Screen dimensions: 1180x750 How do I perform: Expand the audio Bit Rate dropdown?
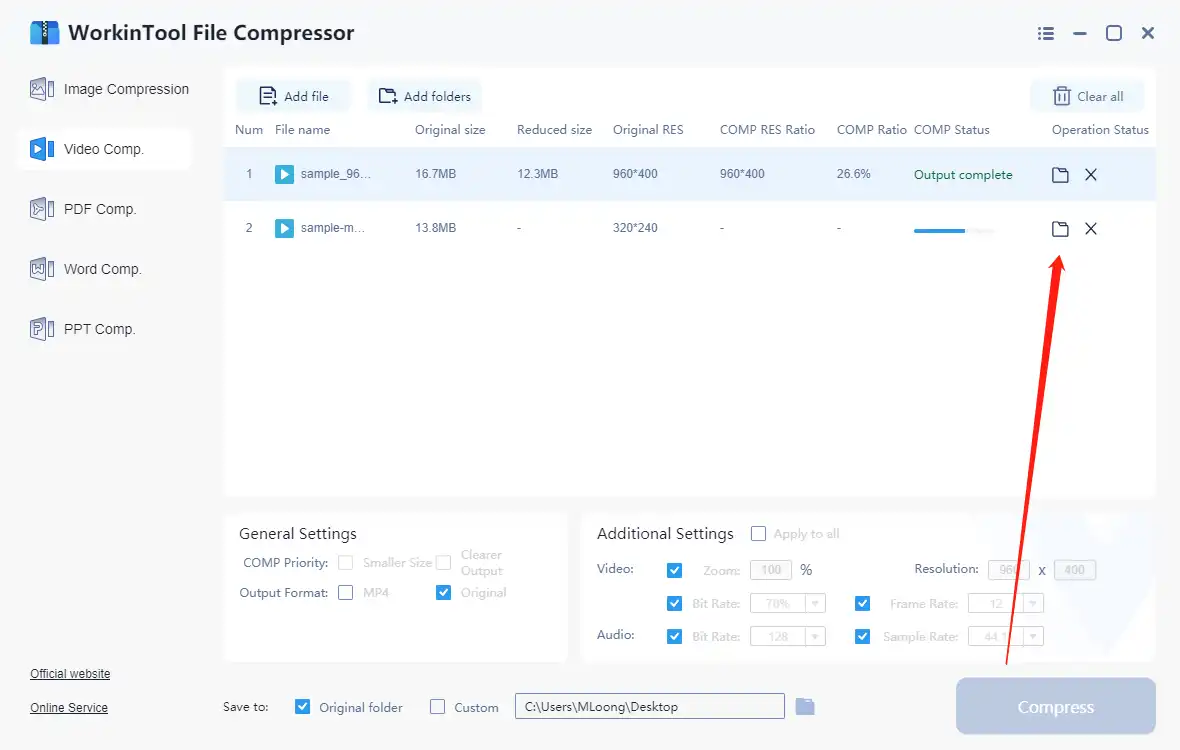pos(815,636)
